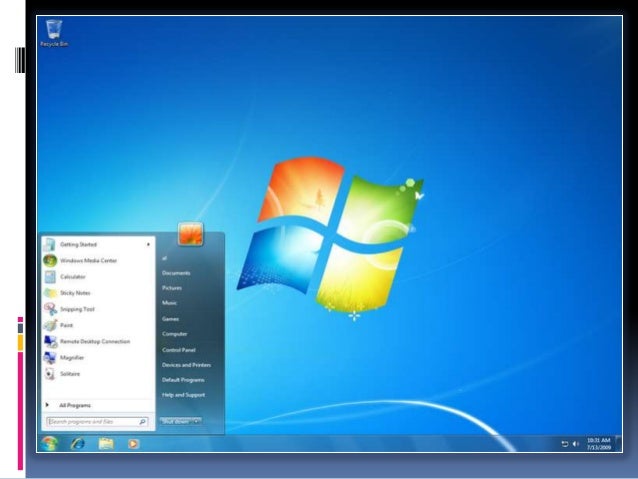Click the user account picture
Image resolution: width=638 pixels, height=479 pixels.
tap(190, 234)
